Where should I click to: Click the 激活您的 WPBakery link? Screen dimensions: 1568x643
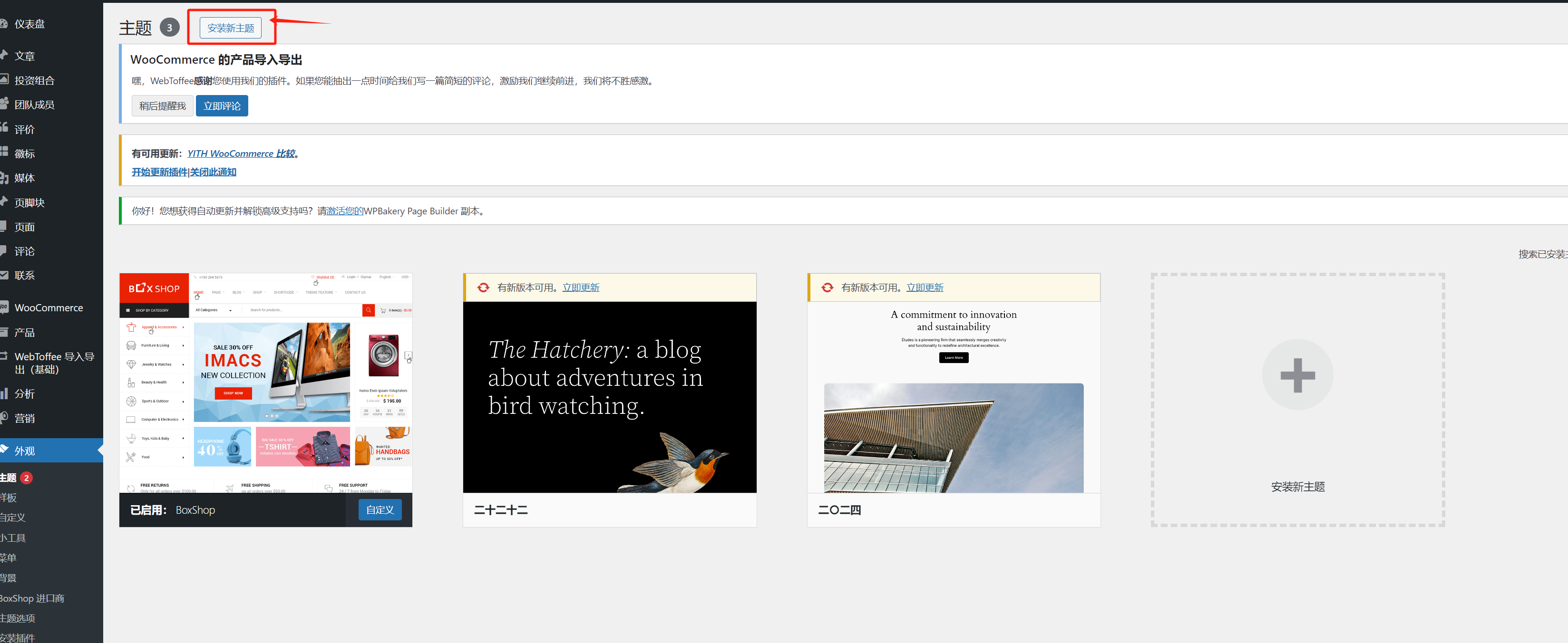344,211
